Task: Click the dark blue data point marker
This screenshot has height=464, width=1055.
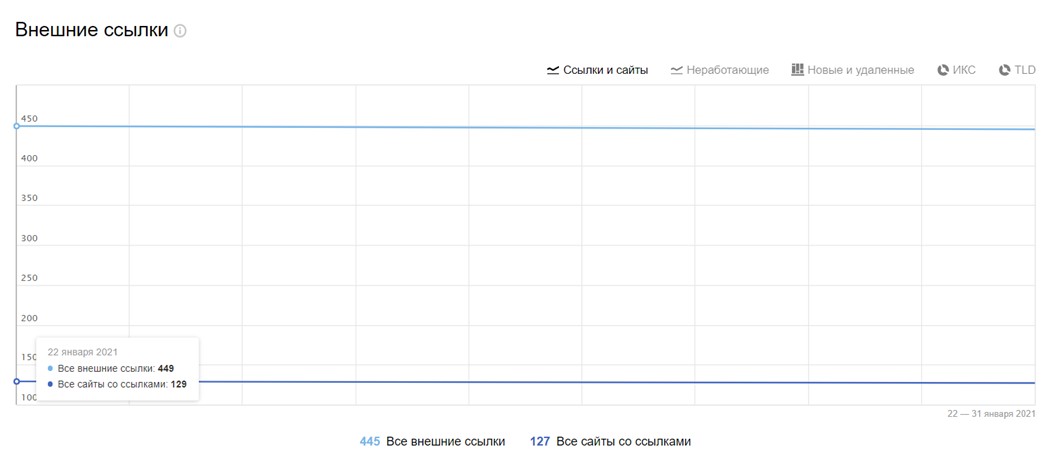Action: 17,381
